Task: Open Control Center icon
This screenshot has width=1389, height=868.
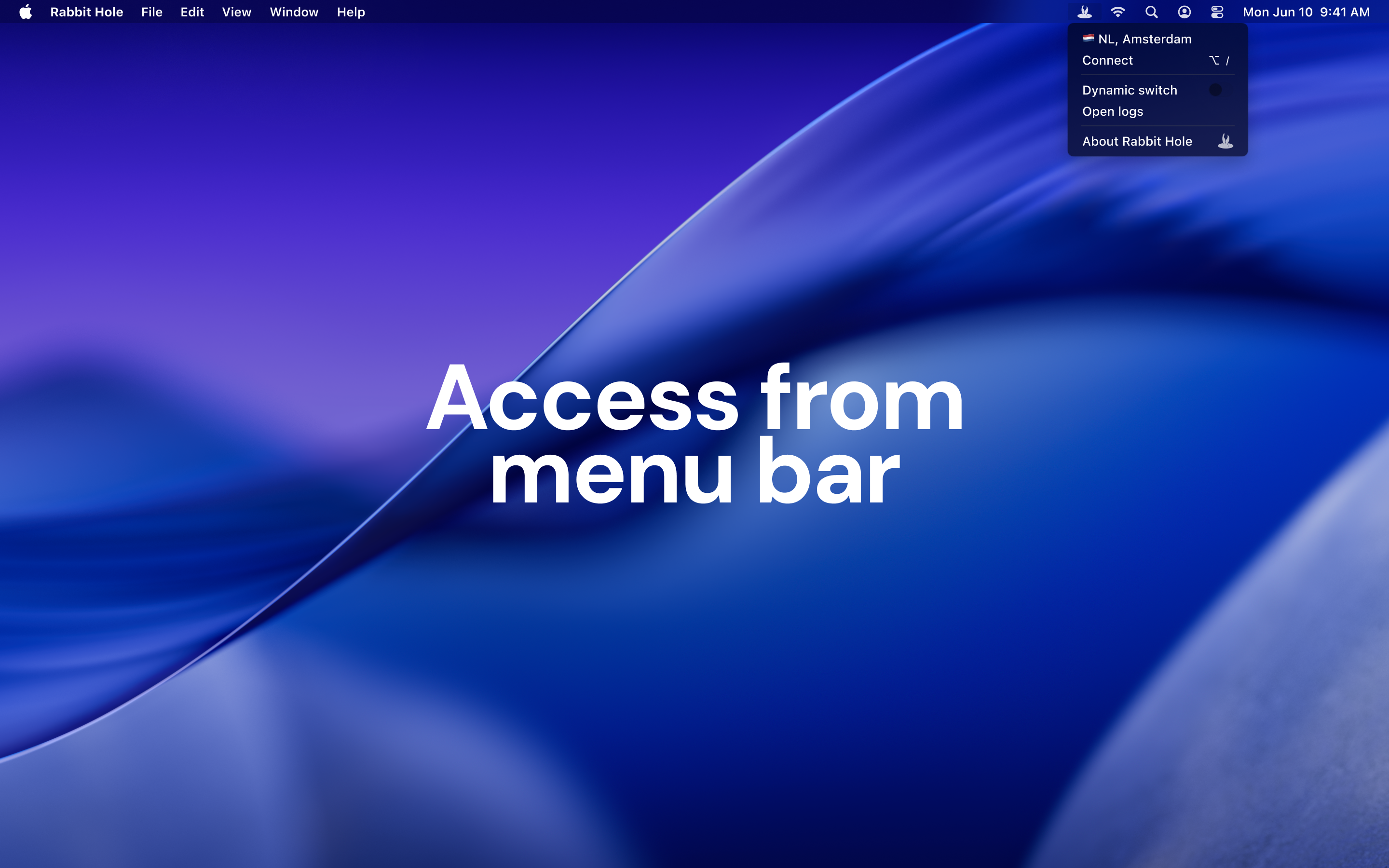Action: [1217, 12]
